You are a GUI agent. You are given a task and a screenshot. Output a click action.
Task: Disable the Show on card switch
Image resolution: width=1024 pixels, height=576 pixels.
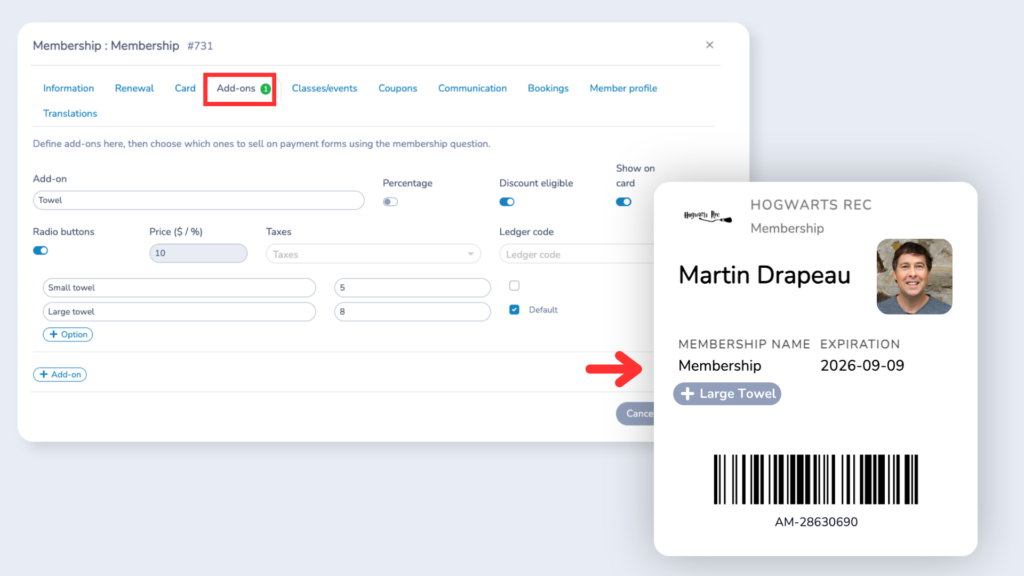click(x=624, y=202)
